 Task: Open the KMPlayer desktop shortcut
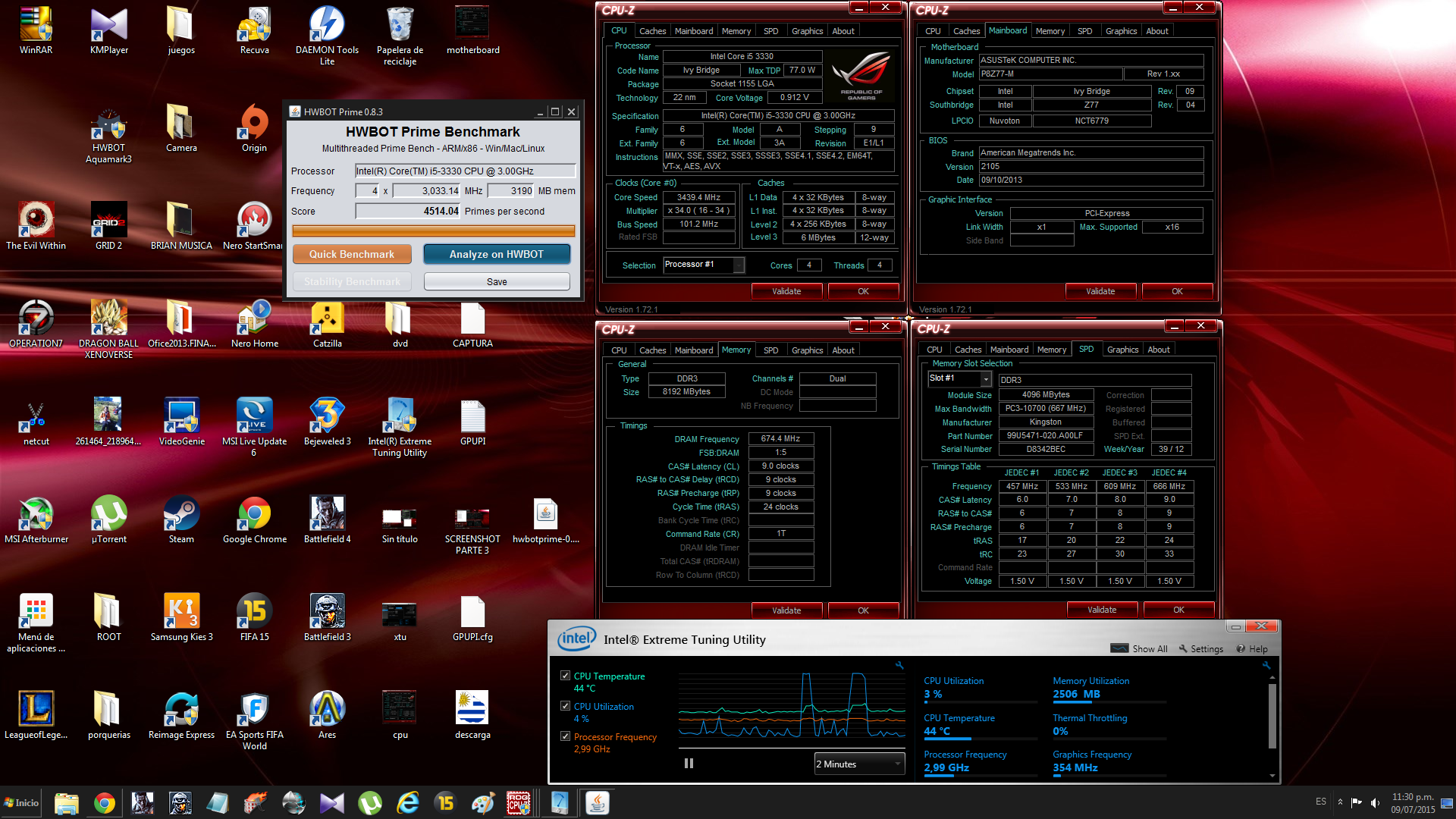coord(108,30)
